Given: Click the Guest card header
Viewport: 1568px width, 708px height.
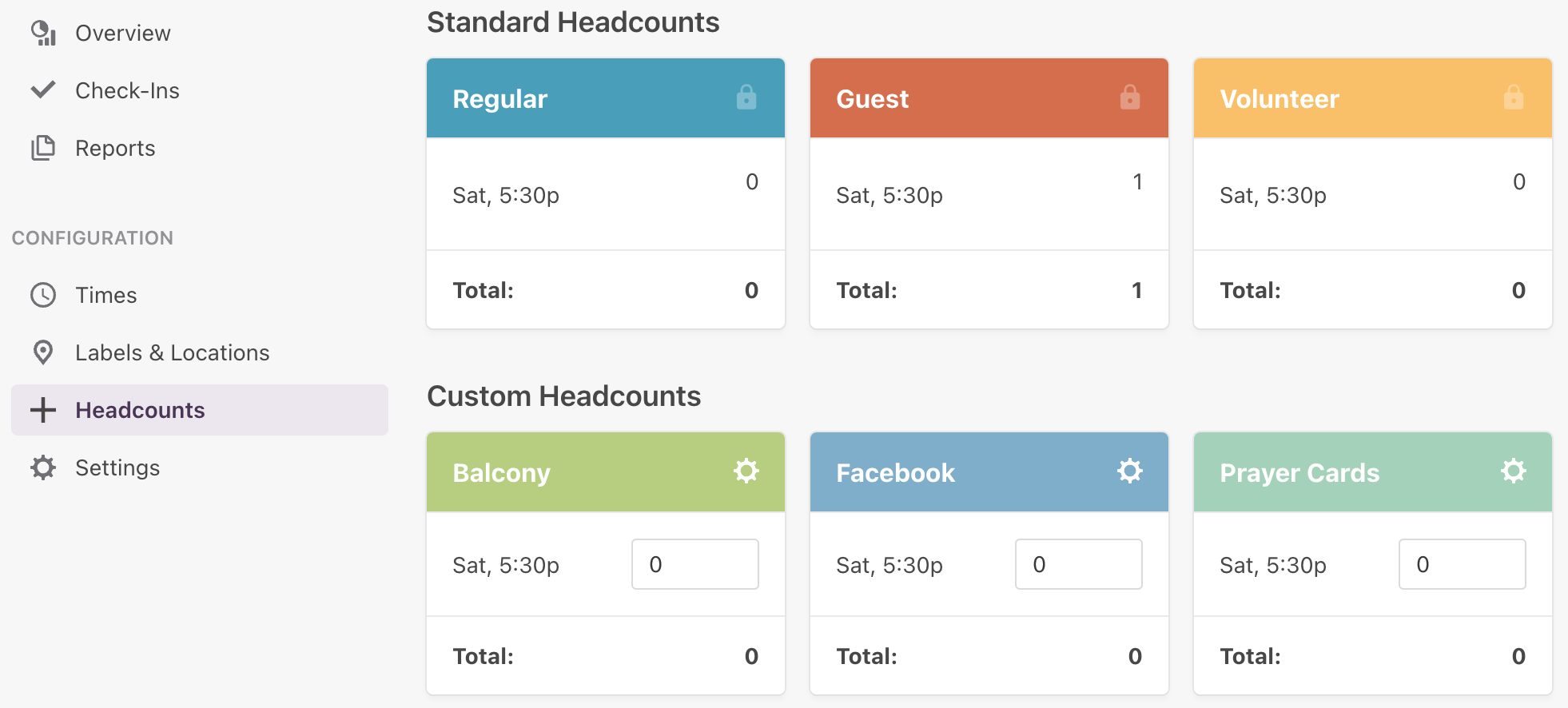Looking at the screenshot, I should (x=989, y=97).
